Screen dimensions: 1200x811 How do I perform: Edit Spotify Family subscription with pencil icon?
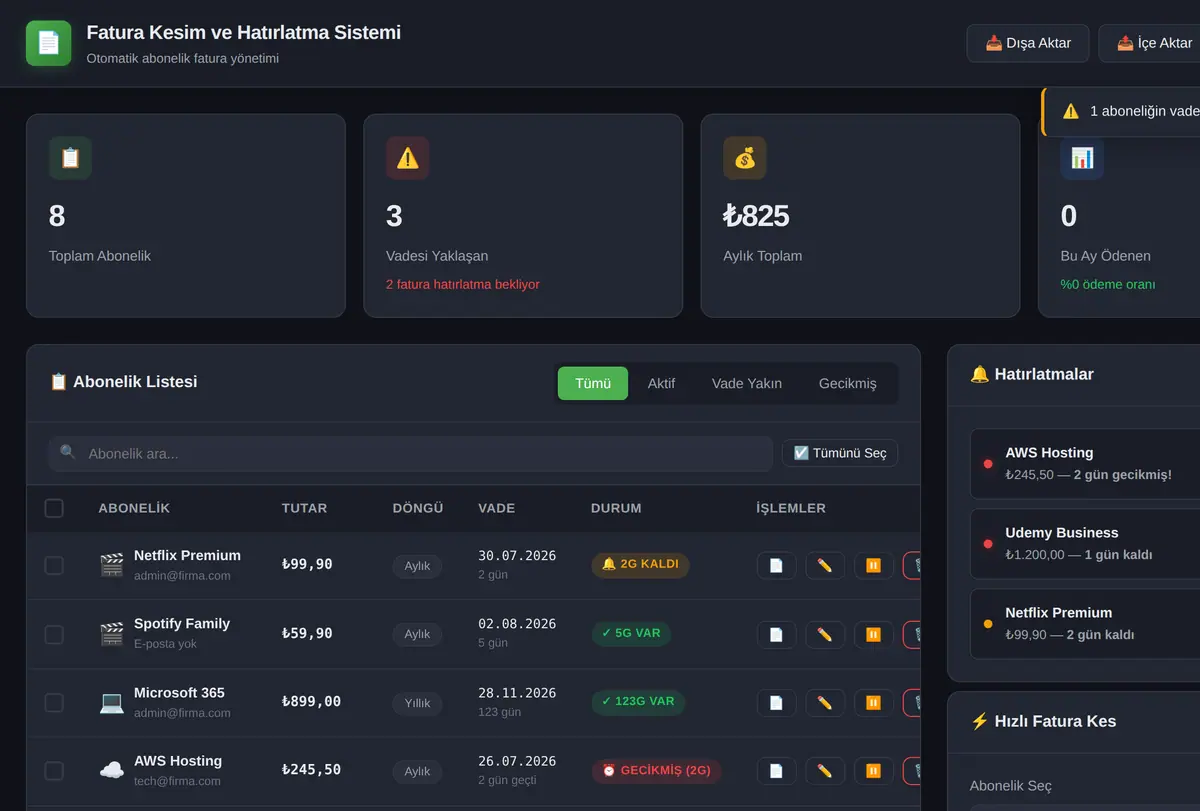point(825,634)
